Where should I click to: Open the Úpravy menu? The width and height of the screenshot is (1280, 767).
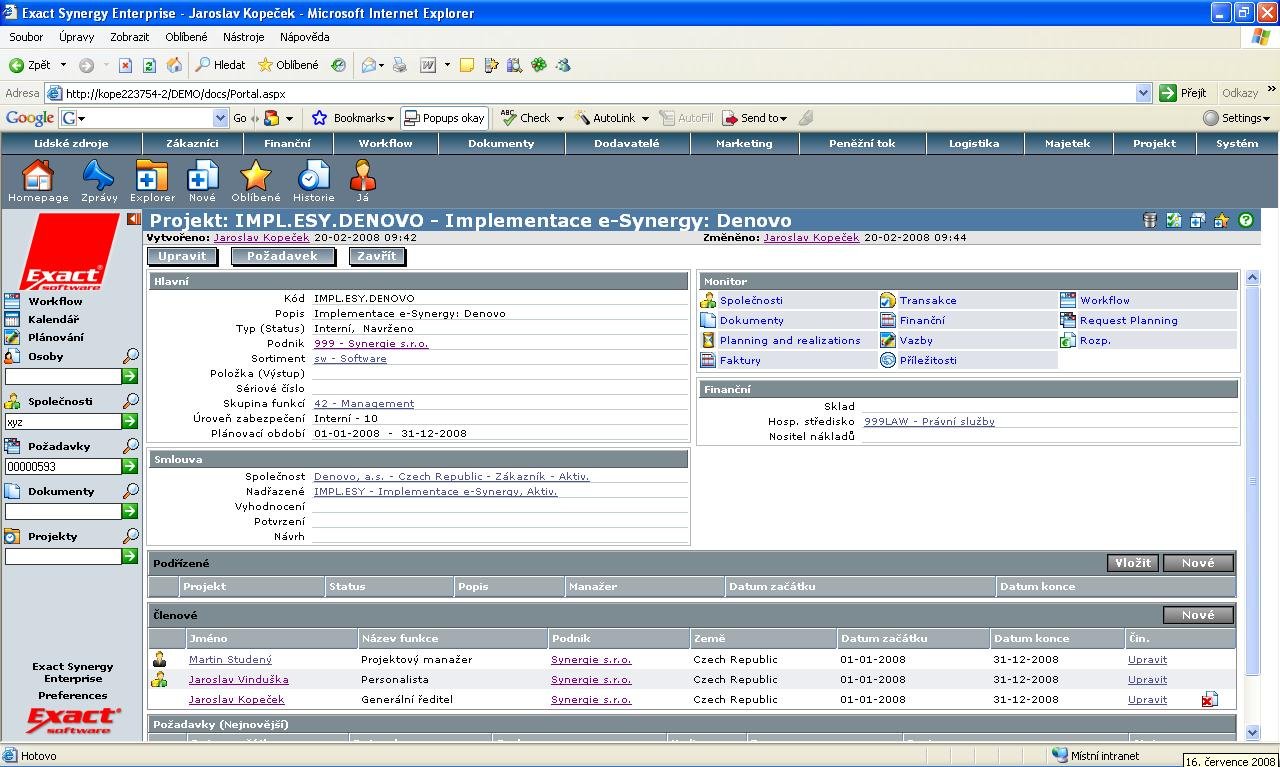click(76, 37)
